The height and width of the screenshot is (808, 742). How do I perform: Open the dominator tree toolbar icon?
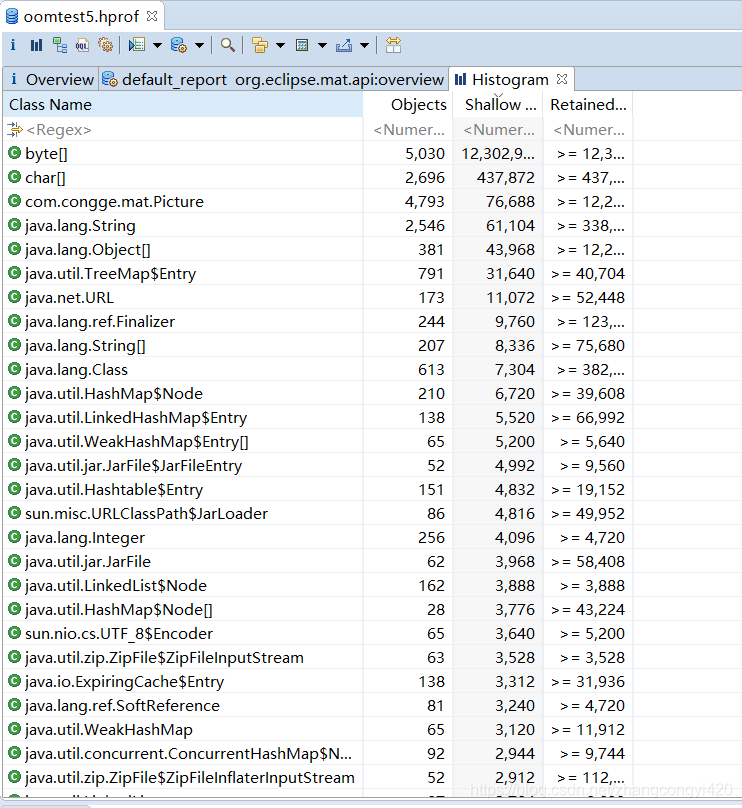pos(60,45)
